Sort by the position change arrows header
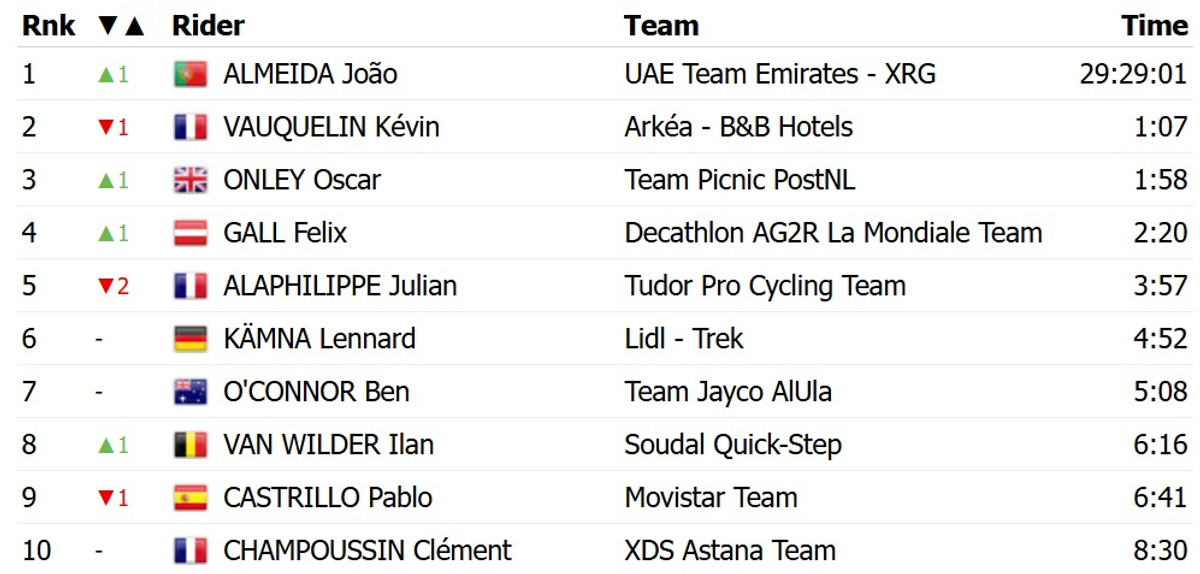1200x574 pixels. click(x=121, y=26)
